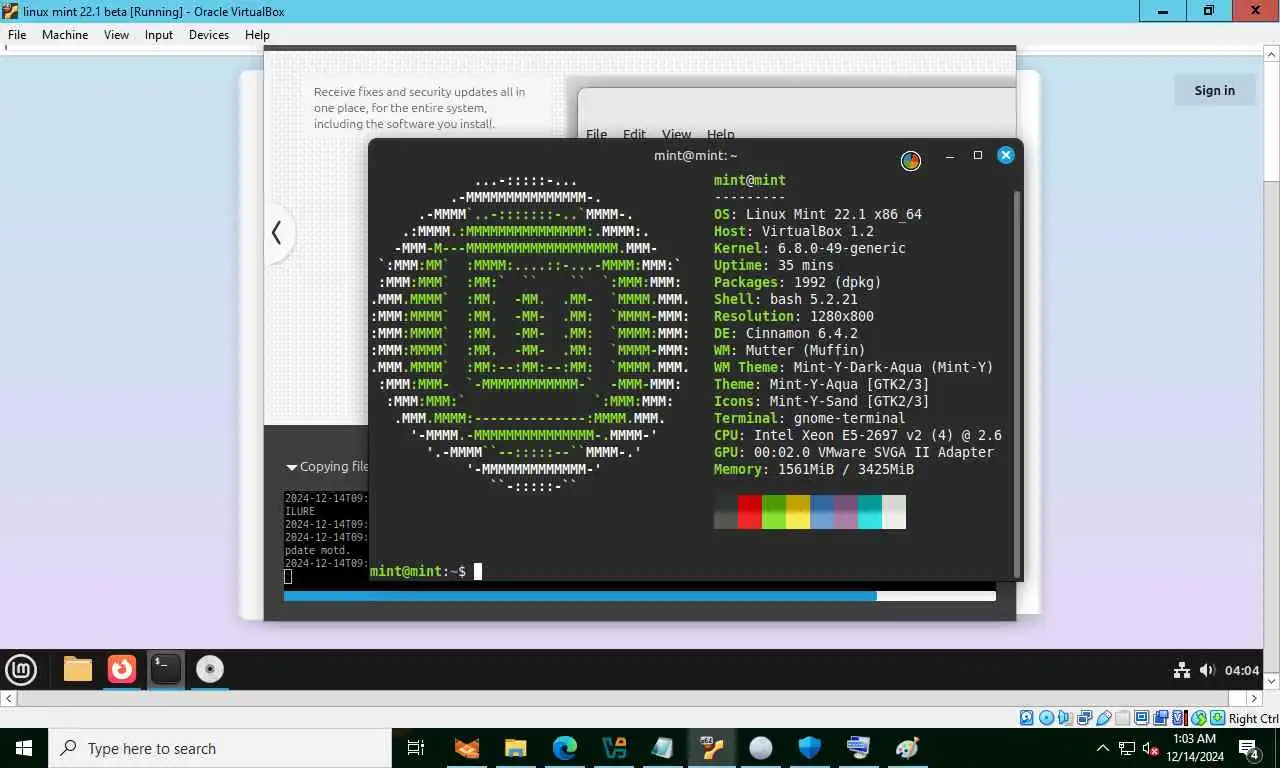Image resolution: width=1280 pixels, height=768 pixels.
Task: Open Windows notification center
Action: click(x=1249, y=748)
